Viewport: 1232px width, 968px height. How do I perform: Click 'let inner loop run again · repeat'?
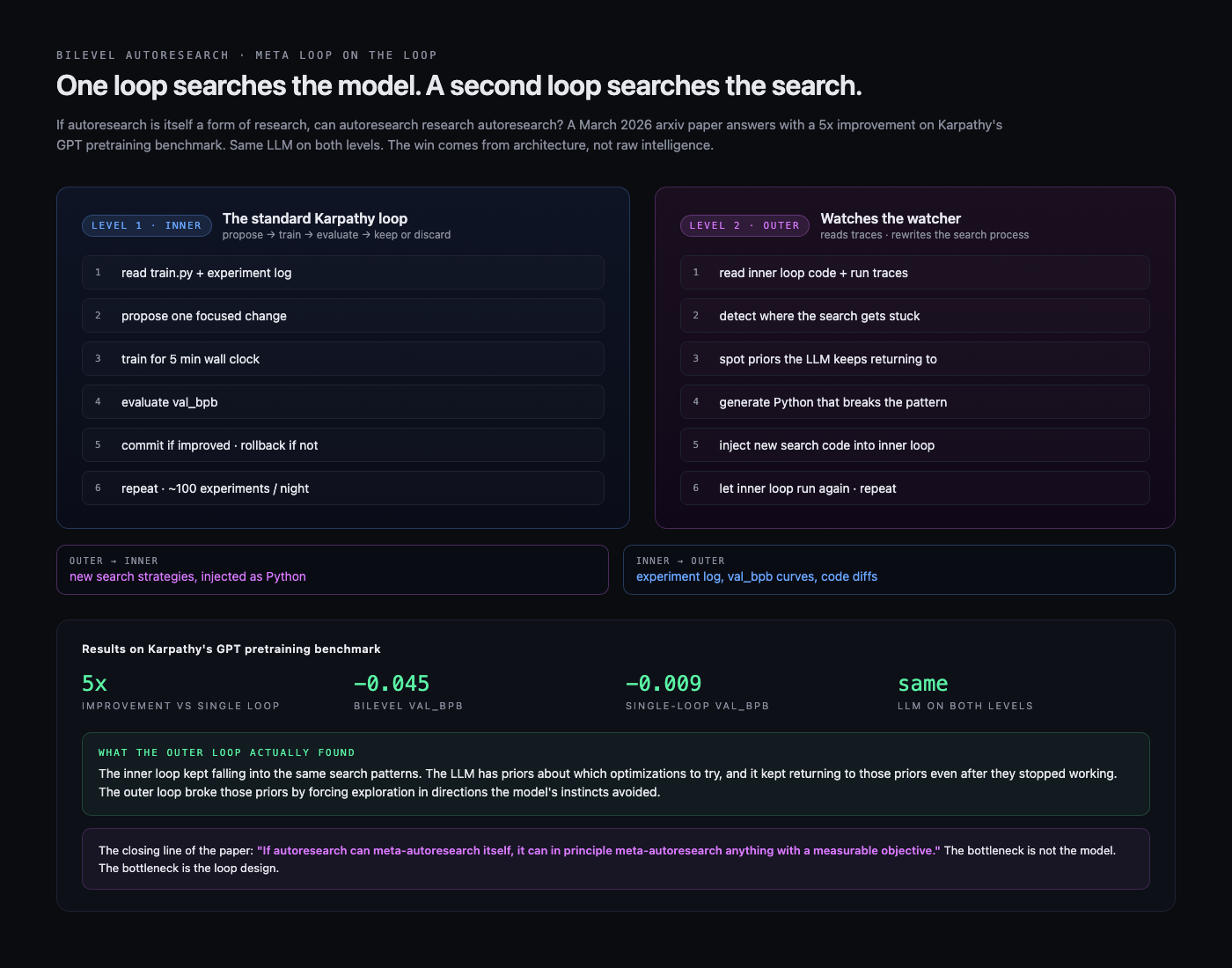[915, 488]
